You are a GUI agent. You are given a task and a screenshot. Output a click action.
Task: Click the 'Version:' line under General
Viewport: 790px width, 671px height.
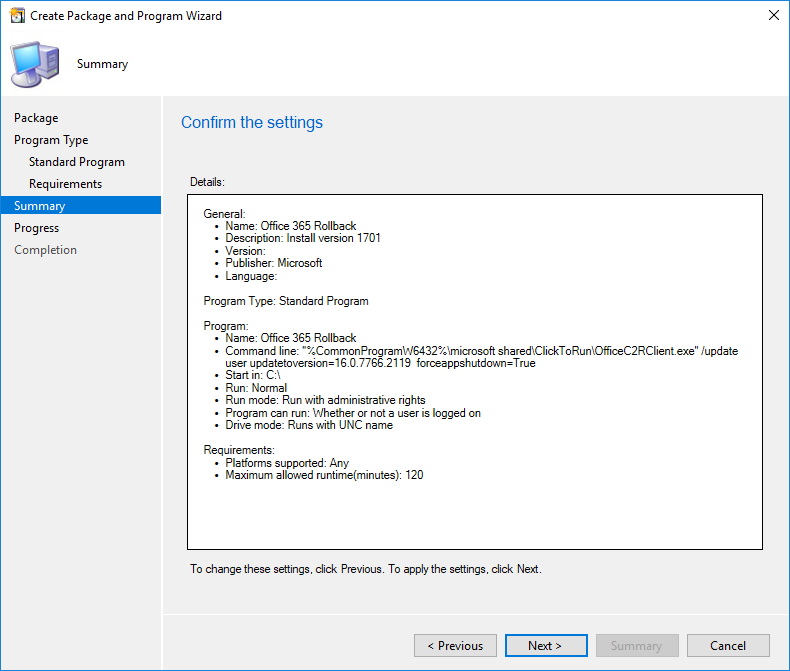[245, 251]
